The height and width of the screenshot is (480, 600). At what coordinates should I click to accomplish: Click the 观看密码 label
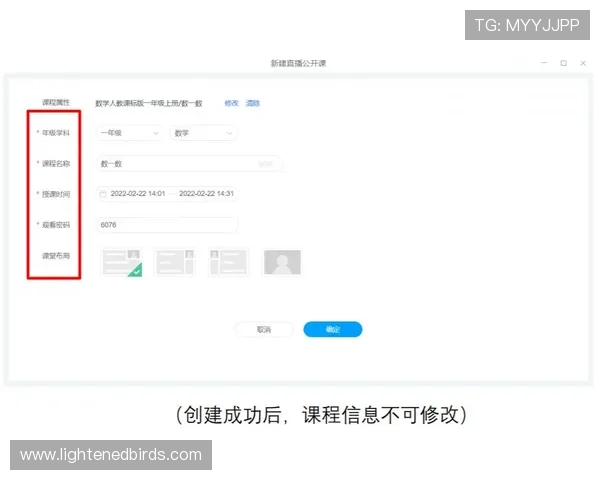coord(56,225)
